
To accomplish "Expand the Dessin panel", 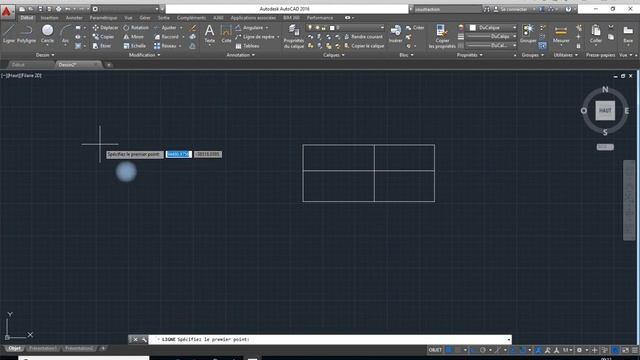I will [45, 55].
